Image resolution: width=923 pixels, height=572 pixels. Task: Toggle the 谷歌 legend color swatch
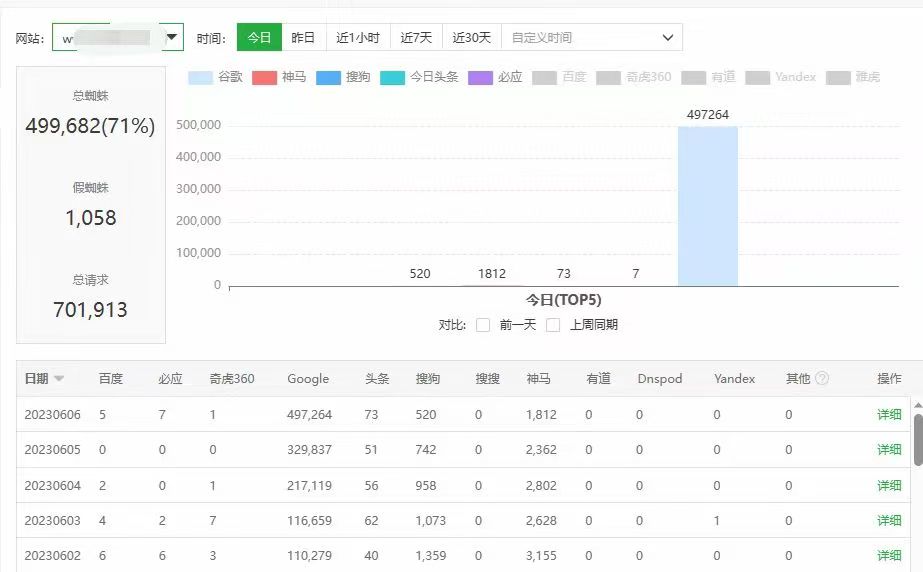tap(200, 77)
